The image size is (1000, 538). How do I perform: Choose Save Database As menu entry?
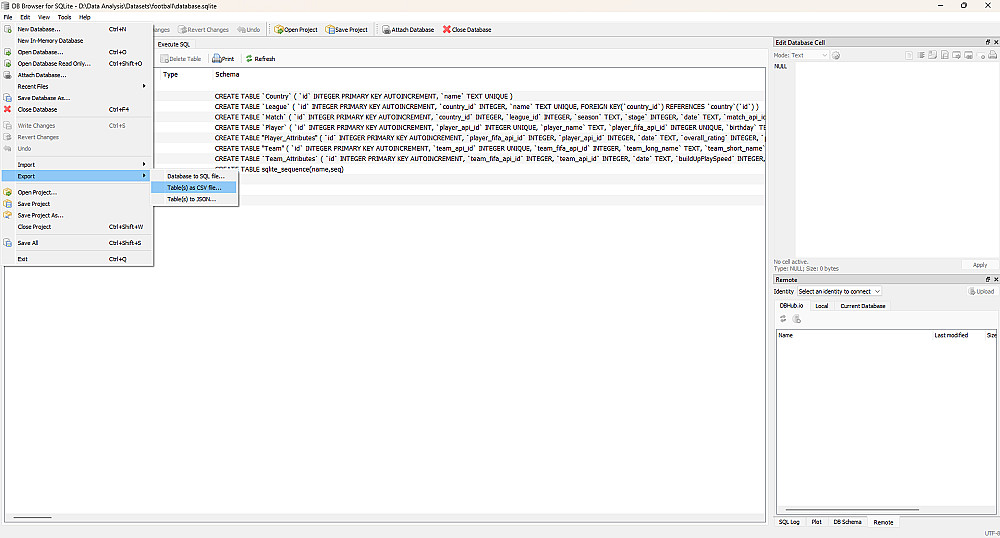[77, 98]
